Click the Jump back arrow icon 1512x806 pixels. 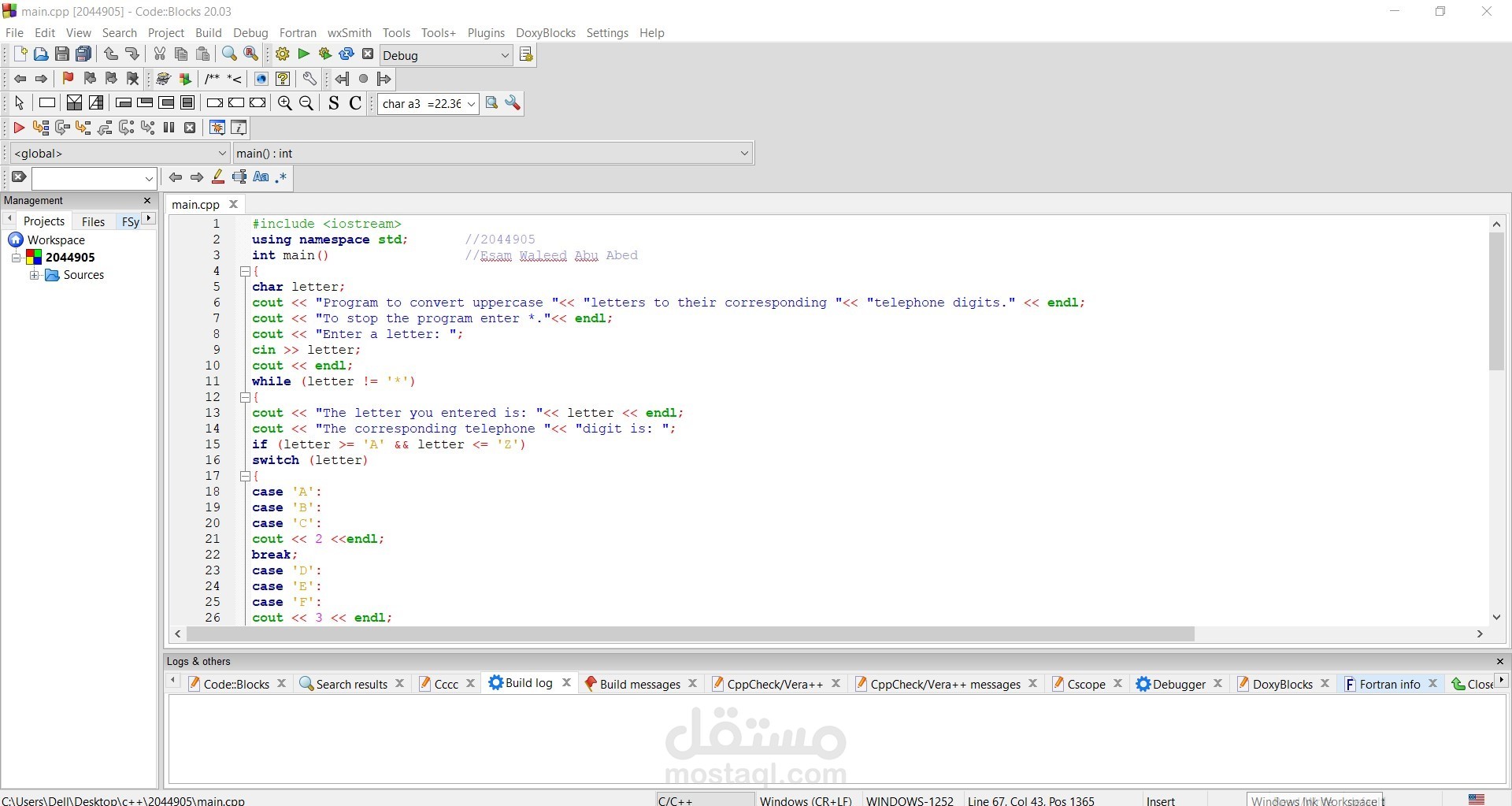tap(20, 79)
